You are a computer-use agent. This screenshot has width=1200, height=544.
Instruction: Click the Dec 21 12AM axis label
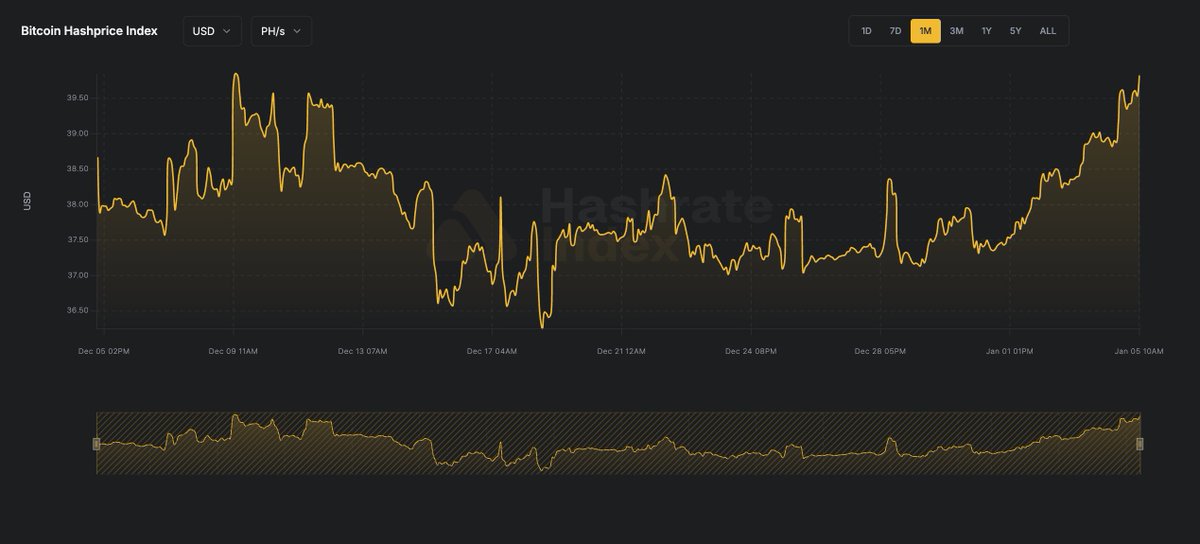click(x=621, y=351)
